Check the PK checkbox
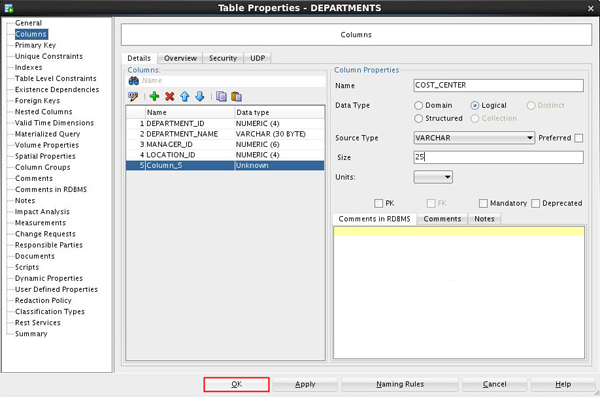Viewport: 600px width, 397px height. click(x=378, y=203)
